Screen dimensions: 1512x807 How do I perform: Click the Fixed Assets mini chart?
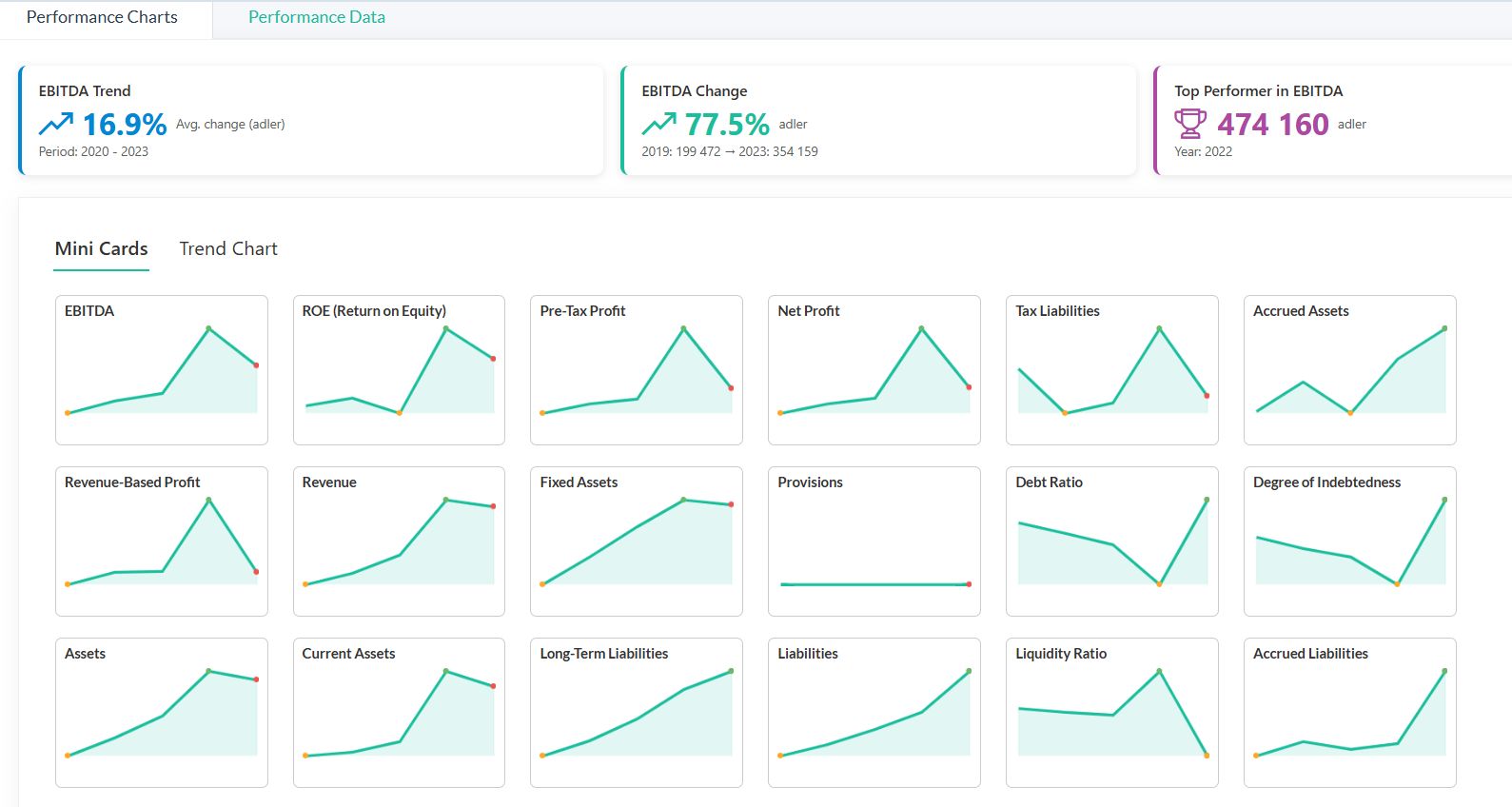(x=636, y=541)
